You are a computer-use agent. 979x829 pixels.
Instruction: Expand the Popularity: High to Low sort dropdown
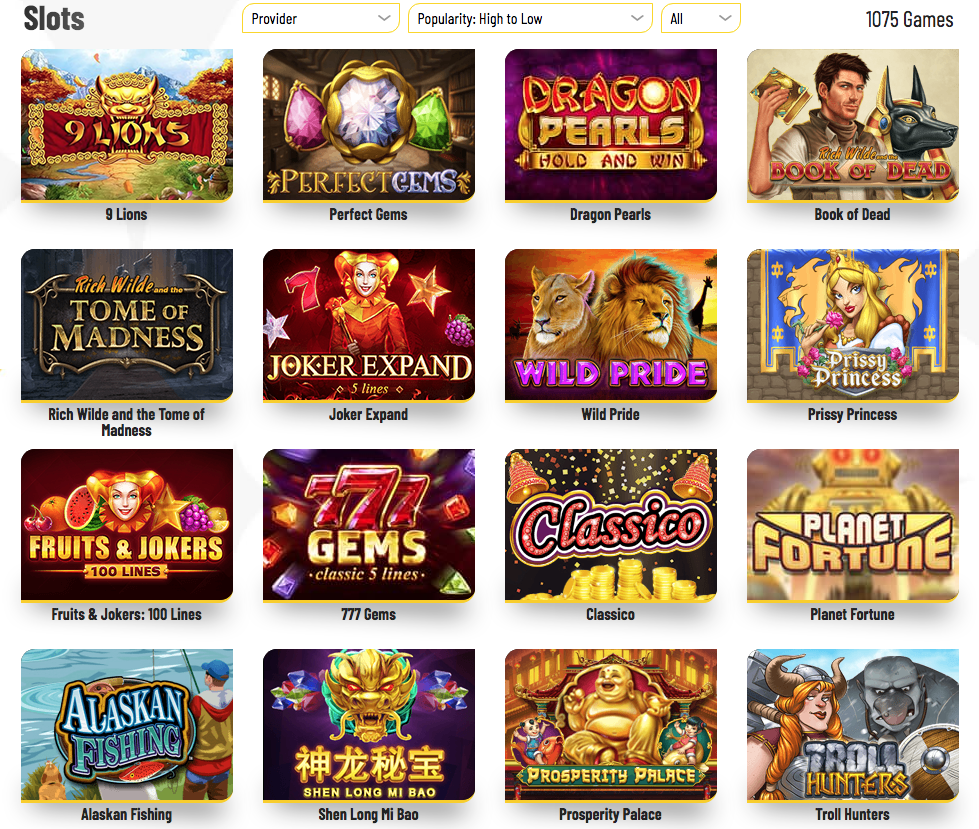[x=530, y=19]
